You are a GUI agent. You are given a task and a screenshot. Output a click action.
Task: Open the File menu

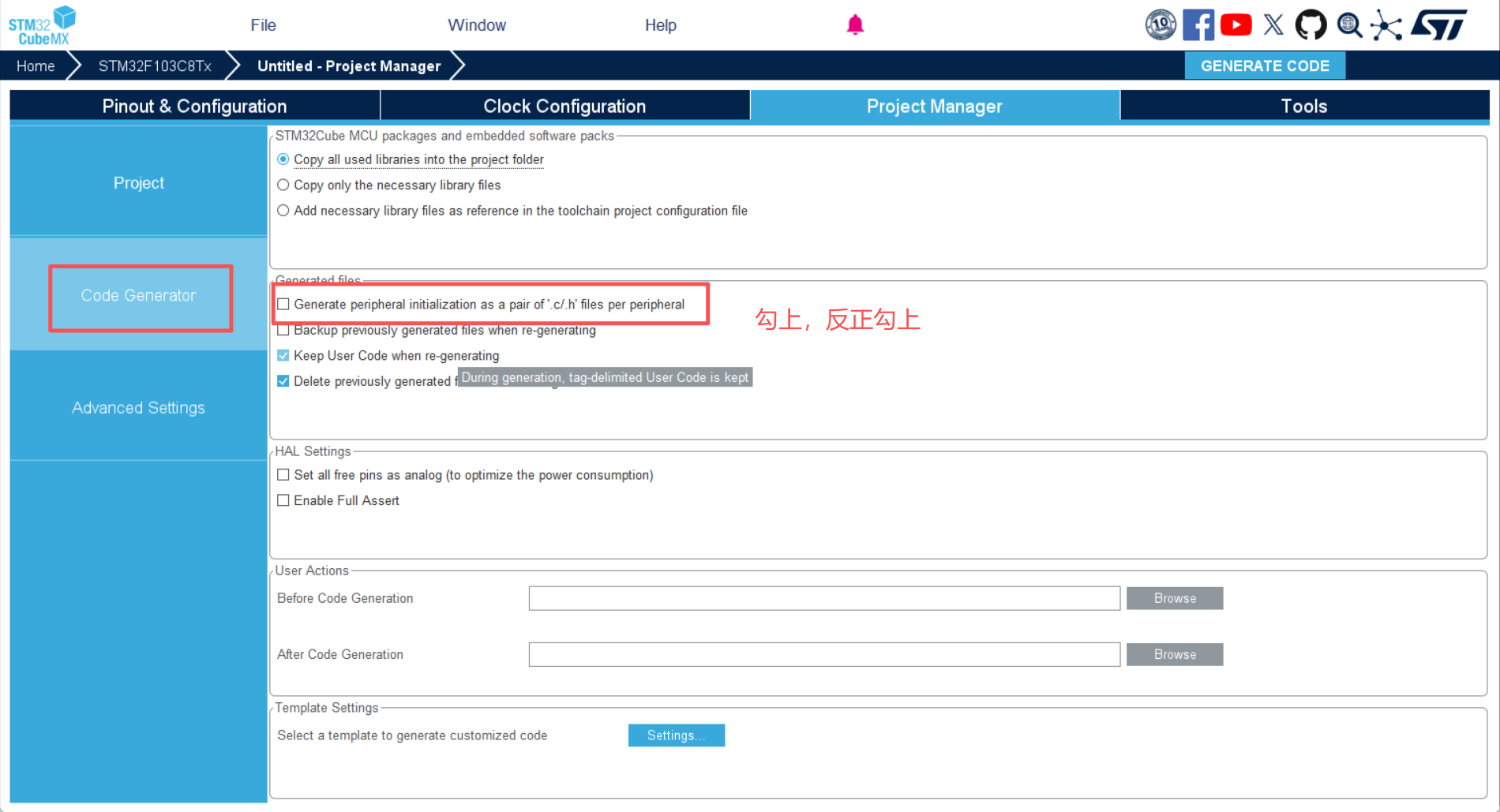coord(263,25)
